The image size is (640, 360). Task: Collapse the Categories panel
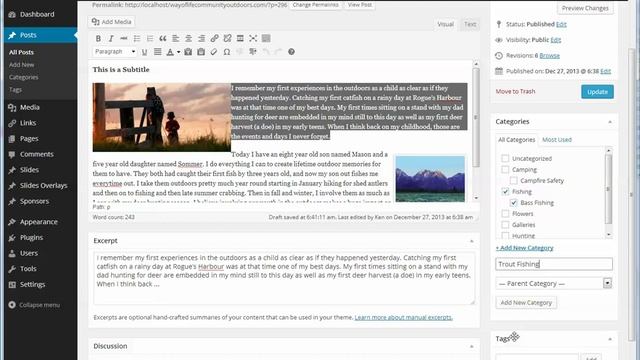point(610,122)
